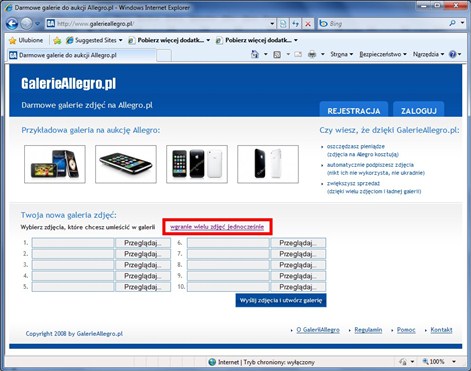
Task: Click Przeglądaj button for photo 6
Action: tap(298, 243)
